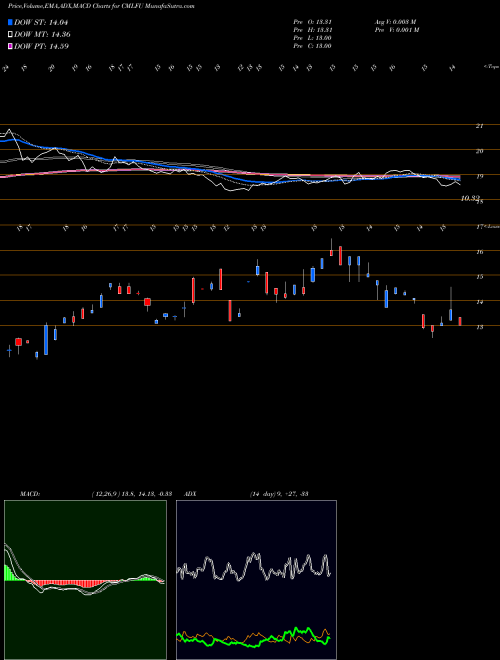Image resolution: width=500 pixels, height=660 pixels.
Task: Click the MACD '(12,26,9)' parameters readout
Action: 131,494
